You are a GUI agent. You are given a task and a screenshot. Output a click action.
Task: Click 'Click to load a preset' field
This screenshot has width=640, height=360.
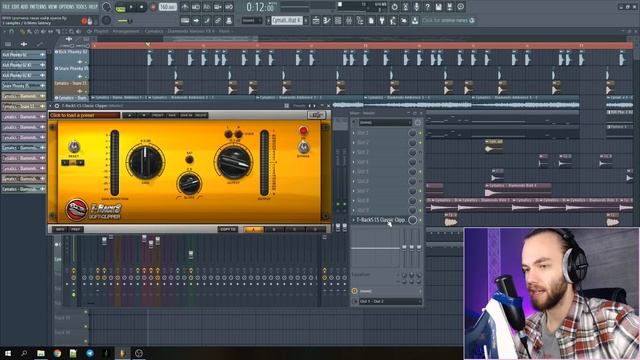pyautogui.click(x=84, y=116)
